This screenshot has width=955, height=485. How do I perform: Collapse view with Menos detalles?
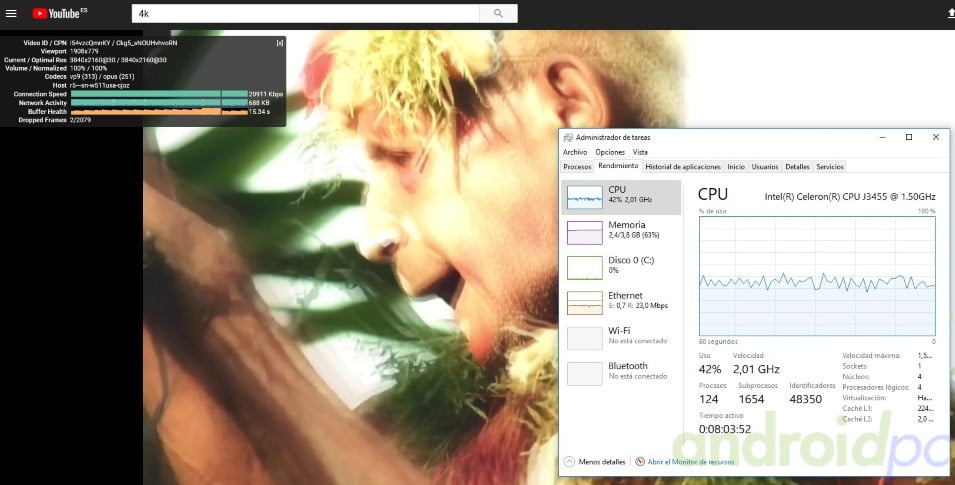(595, 462)
